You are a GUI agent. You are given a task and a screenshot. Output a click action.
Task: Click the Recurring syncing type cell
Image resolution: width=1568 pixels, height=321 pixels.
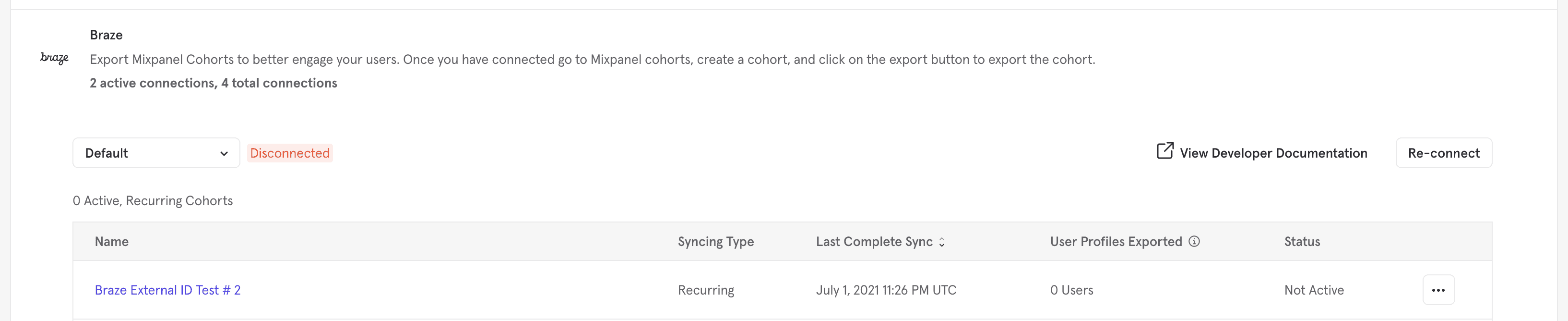(x=705, y=291)
